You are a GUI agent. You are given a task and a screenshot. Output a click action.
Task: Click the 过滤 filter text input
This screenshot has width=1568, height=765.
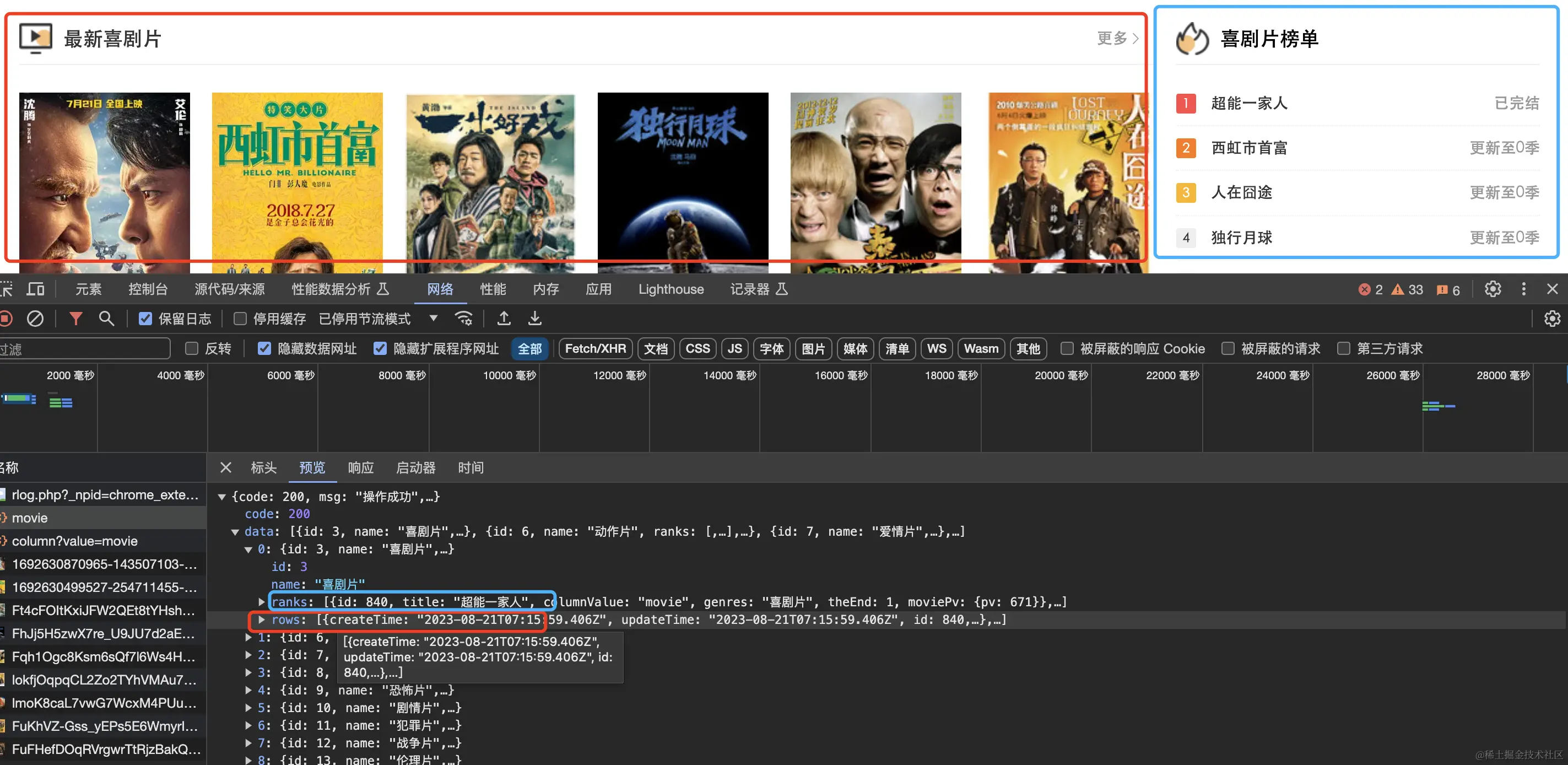pos(85,348)
